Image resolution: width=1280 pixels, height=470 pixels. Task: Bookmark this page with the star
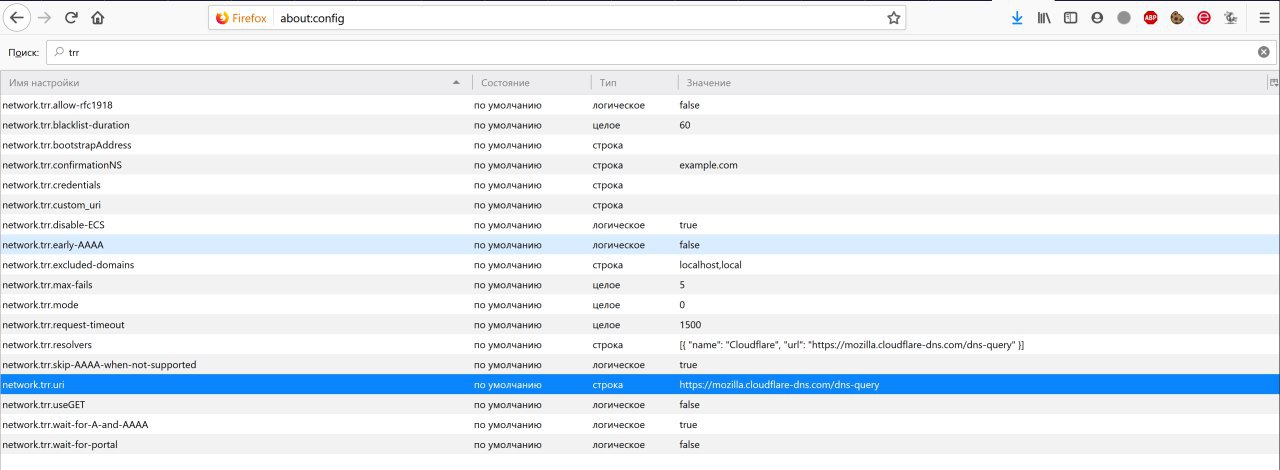coord(893,18)
